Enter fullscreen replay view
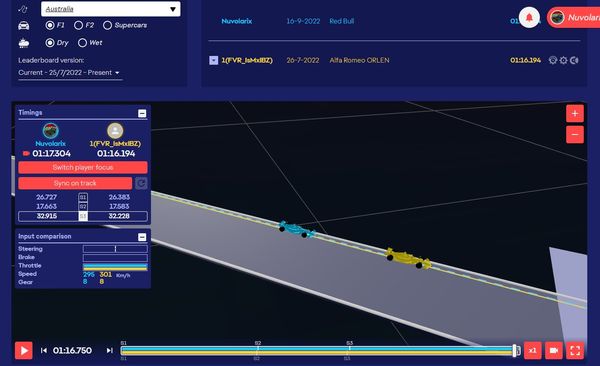 (575, 350)
